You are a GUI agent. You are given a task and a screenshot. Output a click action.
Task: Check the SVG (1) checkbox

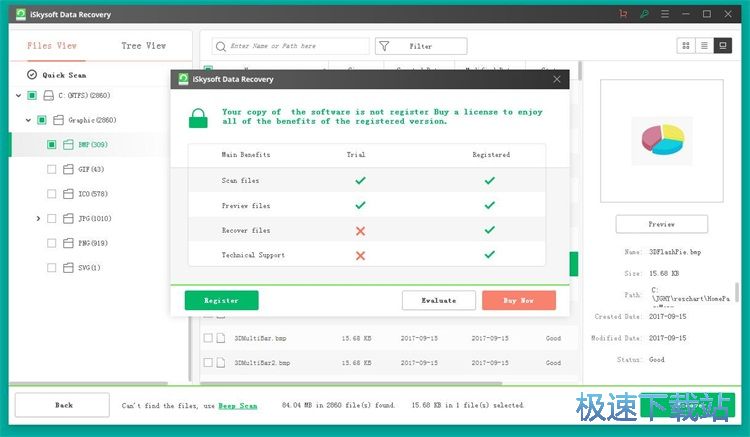[52, 268]
